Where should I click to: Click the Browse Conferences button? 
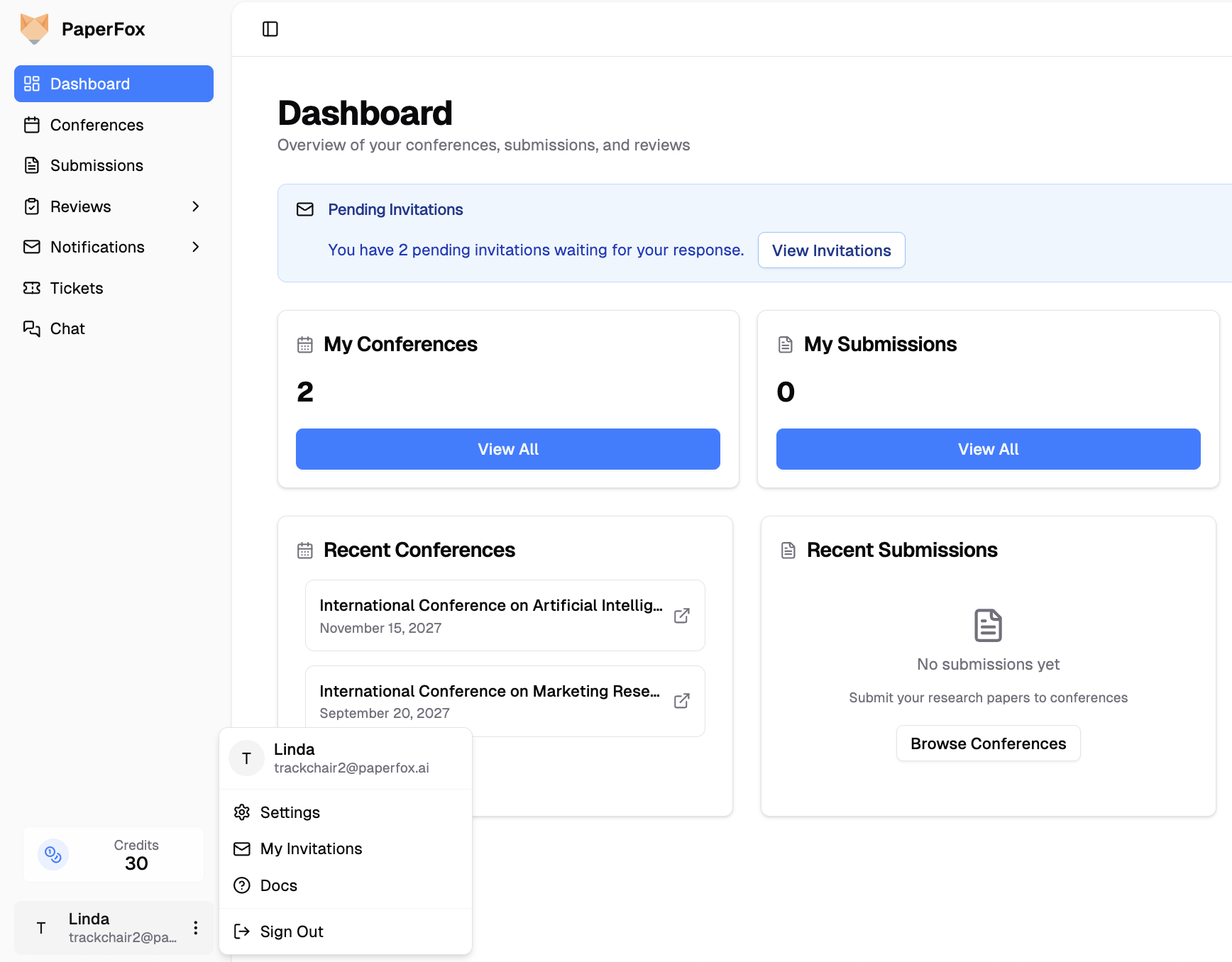988,743
